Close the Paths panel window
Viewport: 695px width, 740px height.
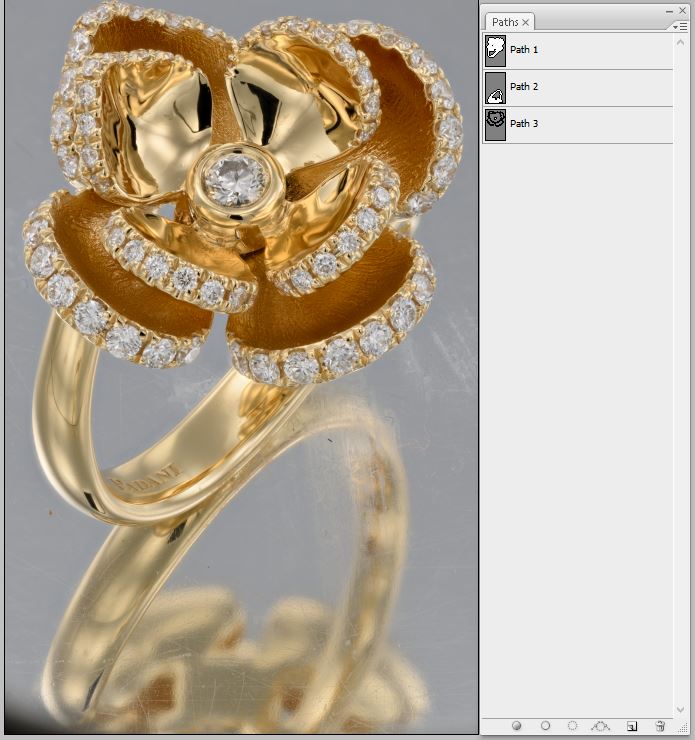(683, 10)
